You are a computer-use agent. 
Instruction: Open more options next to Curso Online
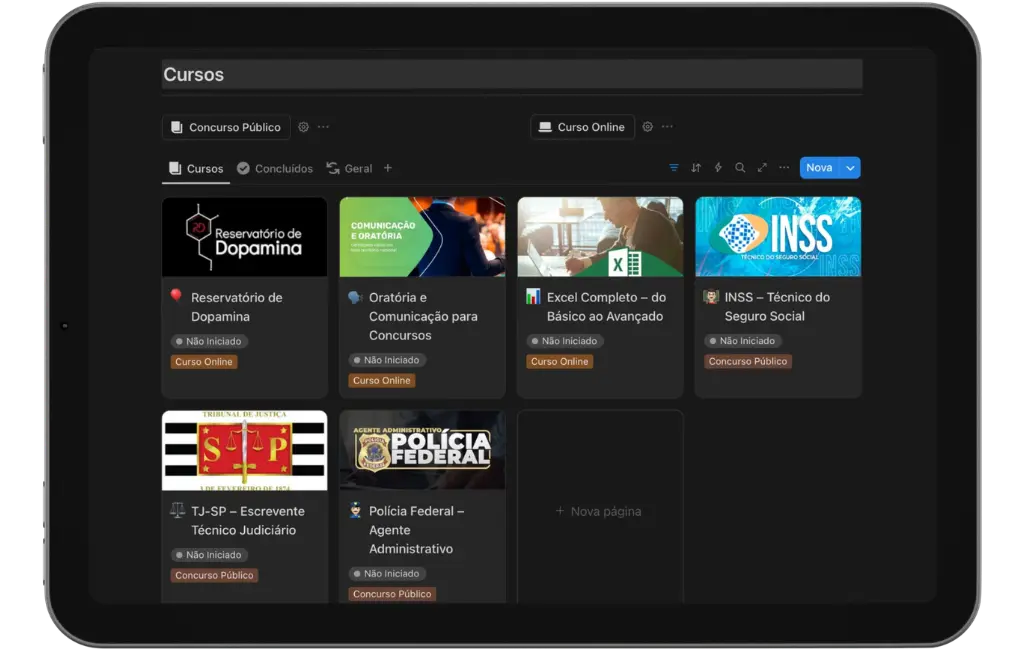click(667, 127)
